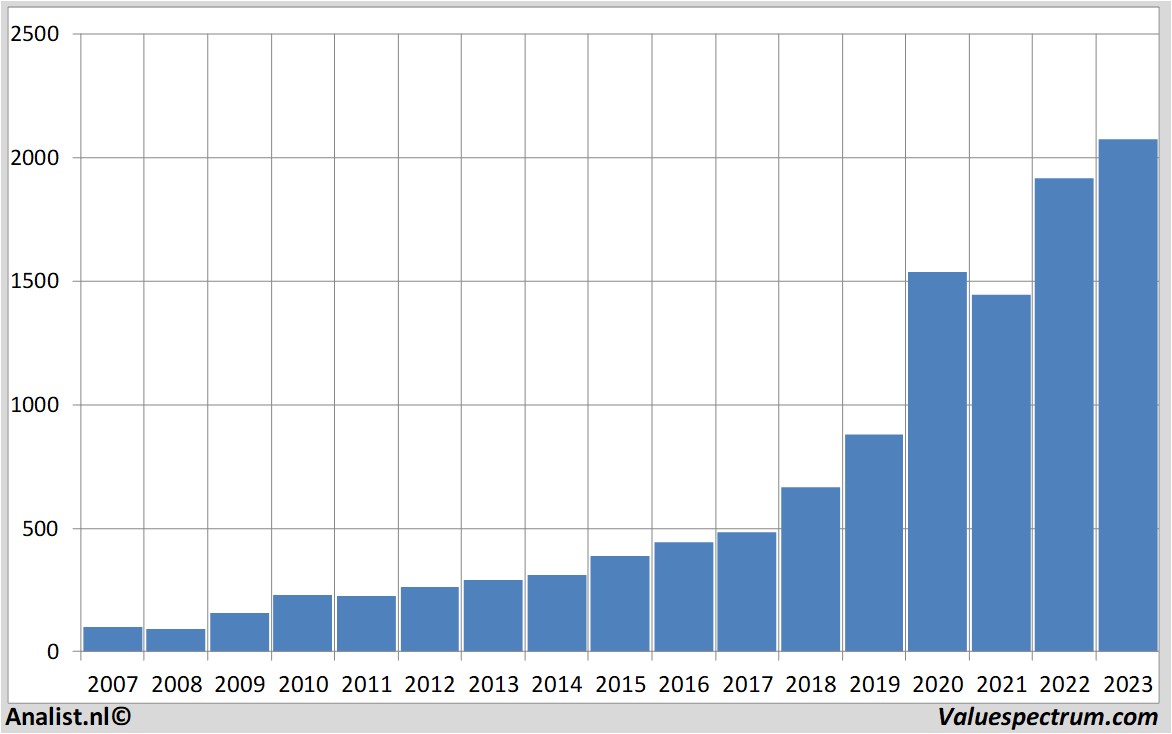Click the 0 y-axis label
1172x734 pixels.
(53, 652)
